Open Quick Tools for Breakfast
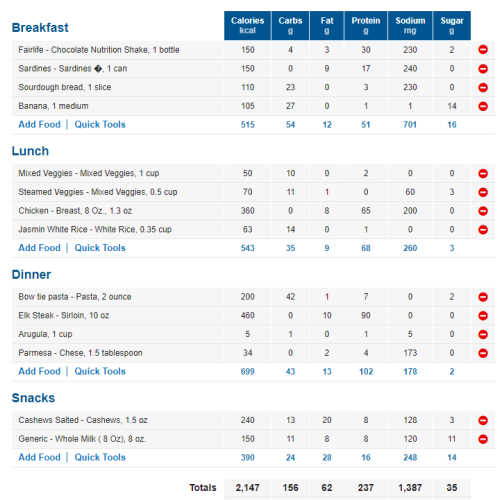This screenshot has width=502, height=500. coord(100,124)
